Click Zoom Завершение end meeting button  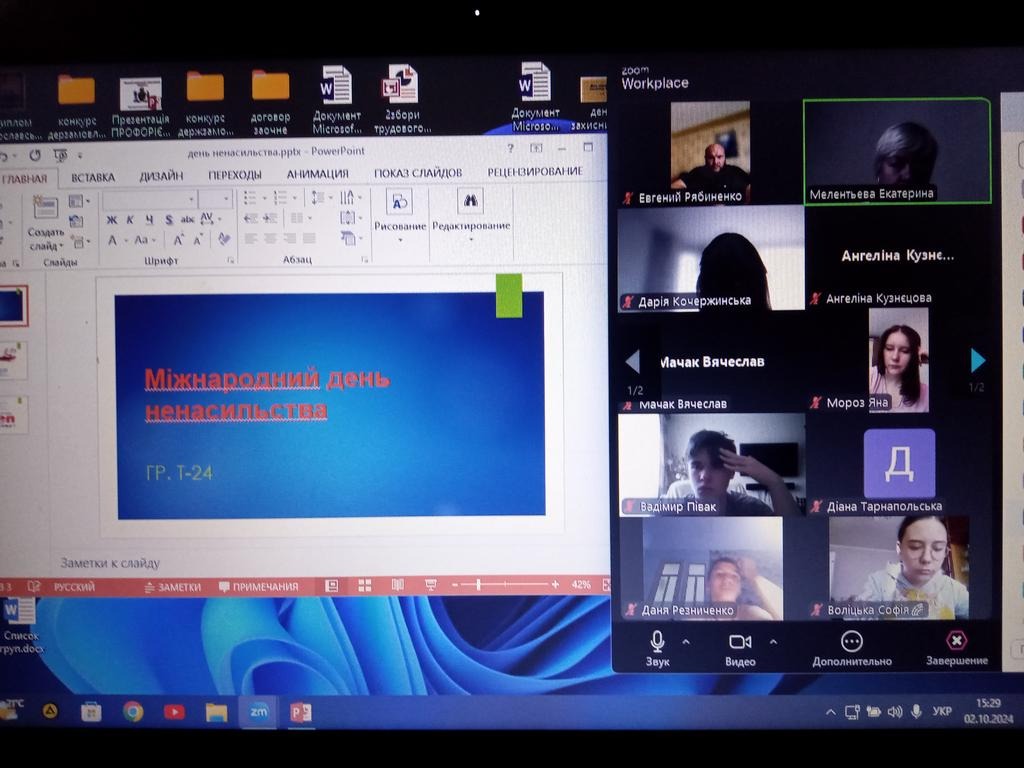click(957, 648)
